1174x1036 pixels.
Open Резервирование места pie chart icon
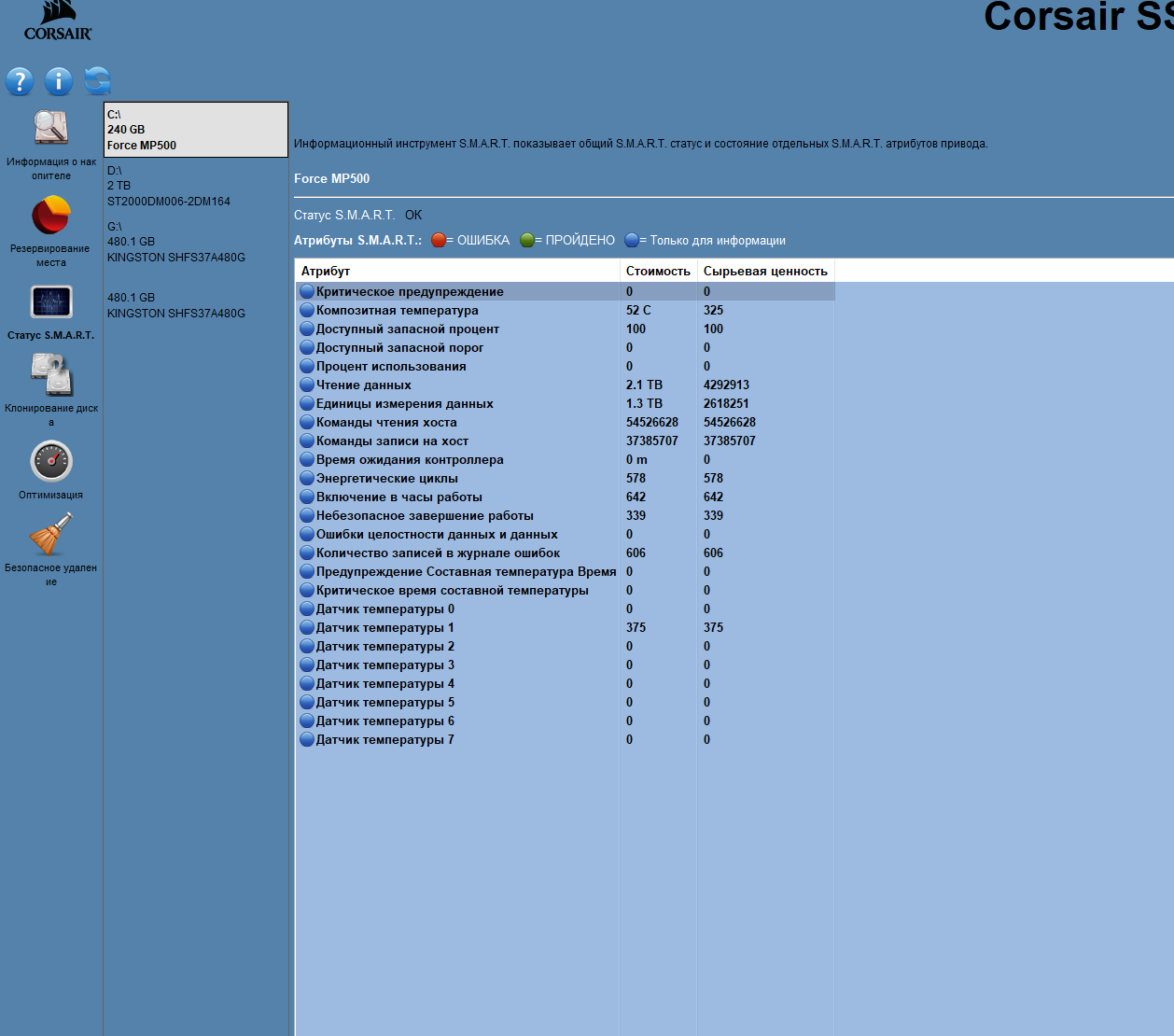[51, 216]
